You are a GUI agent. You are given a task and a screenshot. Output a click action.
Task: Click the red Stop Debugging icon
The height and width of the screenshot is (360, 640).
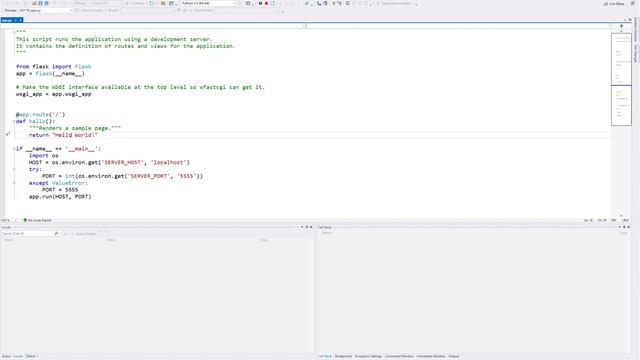click(x=267, y=3)
